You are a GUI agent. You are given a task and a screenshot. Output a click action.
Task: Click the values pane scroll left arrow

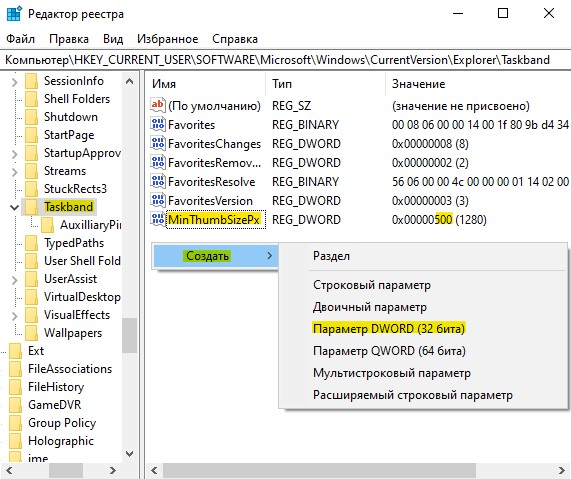coord(154,470)
